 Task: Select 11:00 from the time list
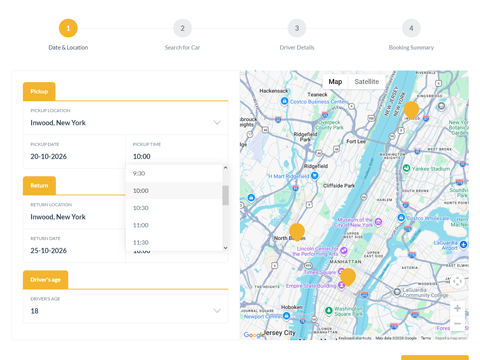[174, 225]
